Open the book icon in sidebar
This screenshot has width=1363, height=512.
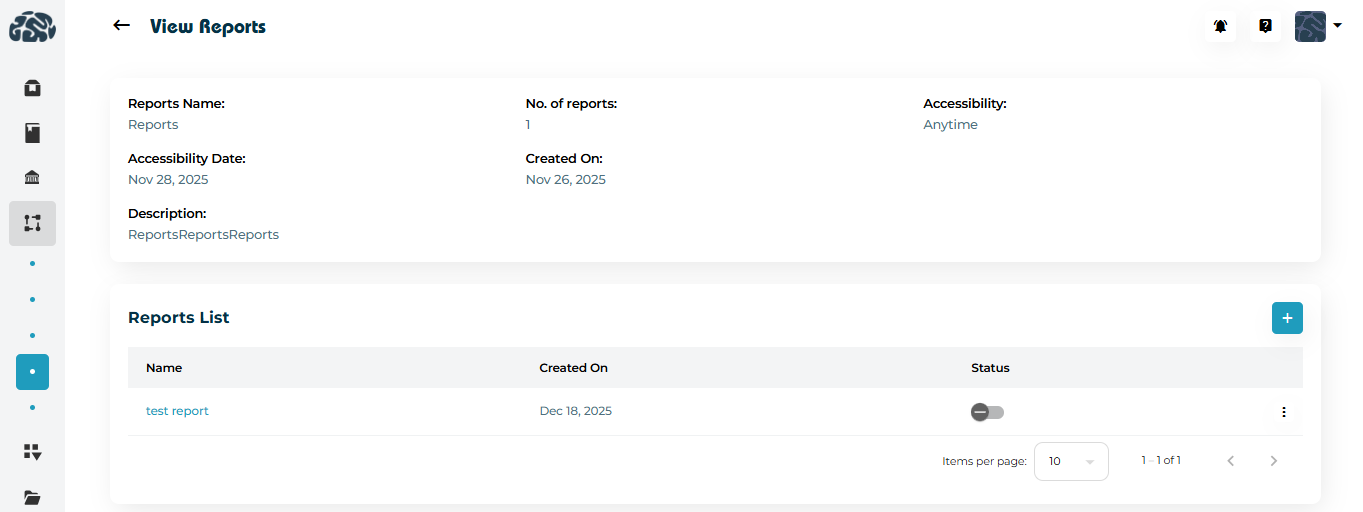point(32,133)
